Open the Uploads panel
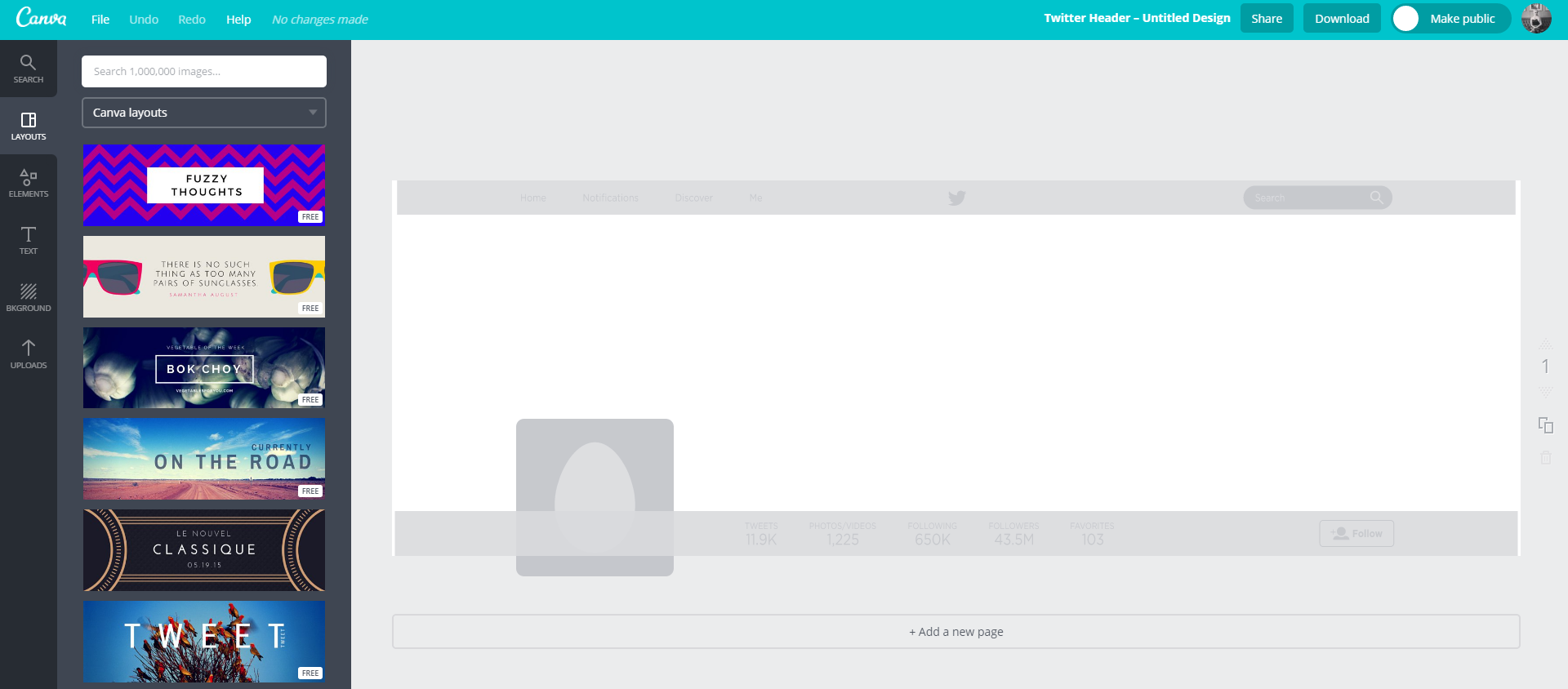1568x689 pixels. (29, 354)
